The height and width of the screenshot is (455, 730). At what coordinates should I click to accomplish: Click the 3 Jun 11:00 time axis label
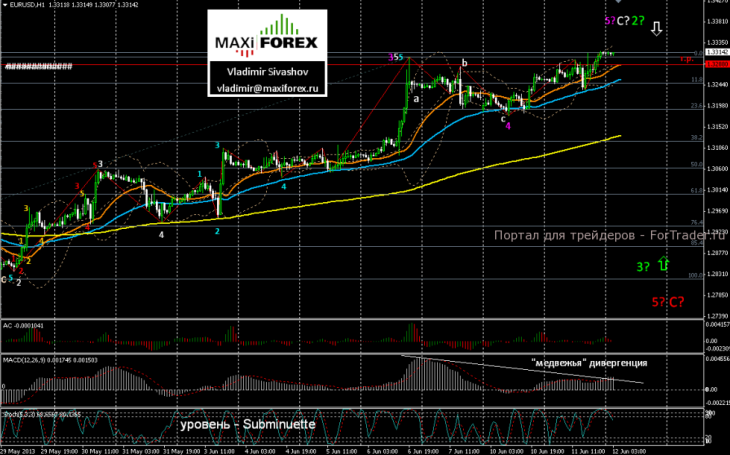click(x=218, y=451)
